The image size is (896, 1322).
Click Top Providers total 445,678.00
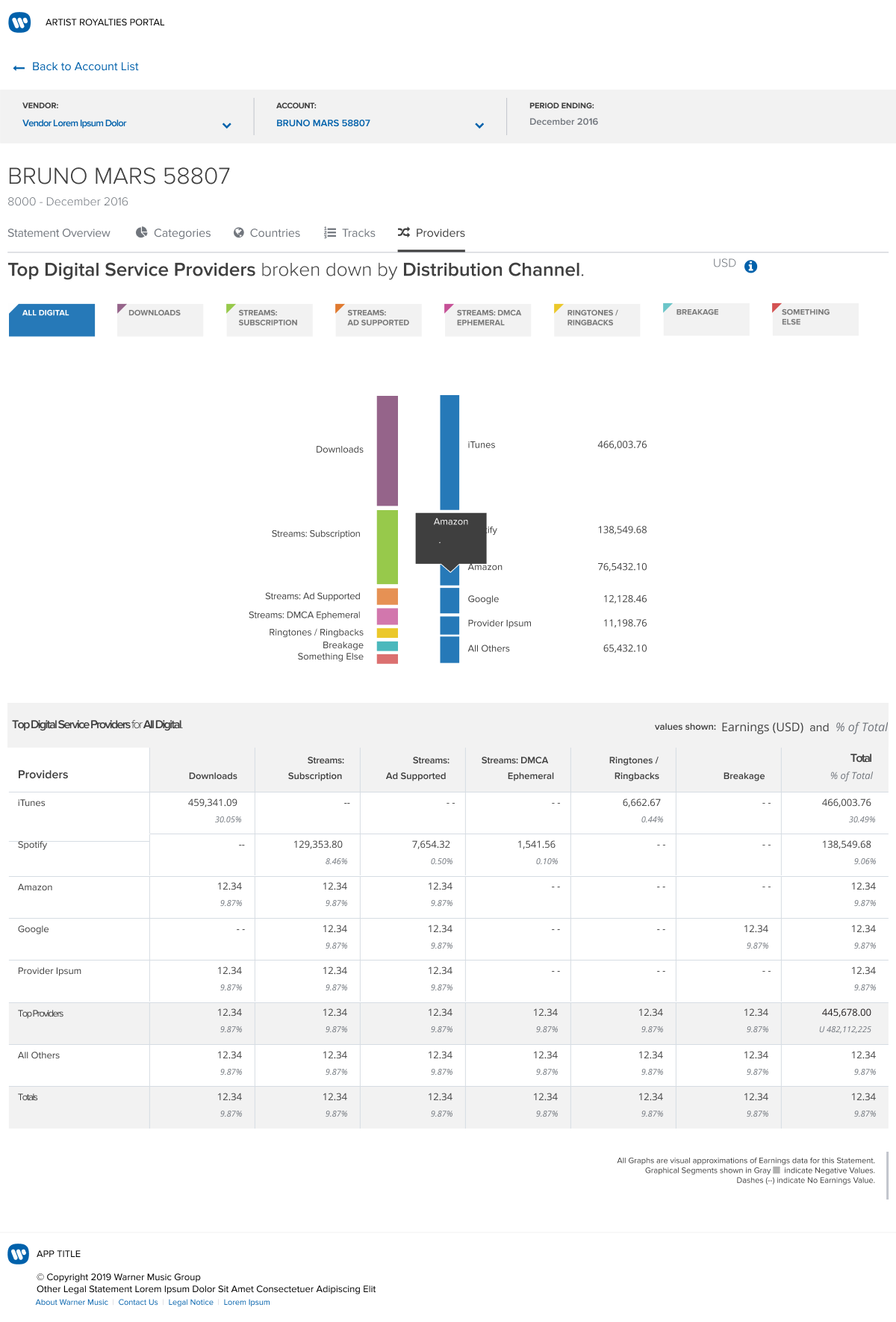(x=847, y=1013)
